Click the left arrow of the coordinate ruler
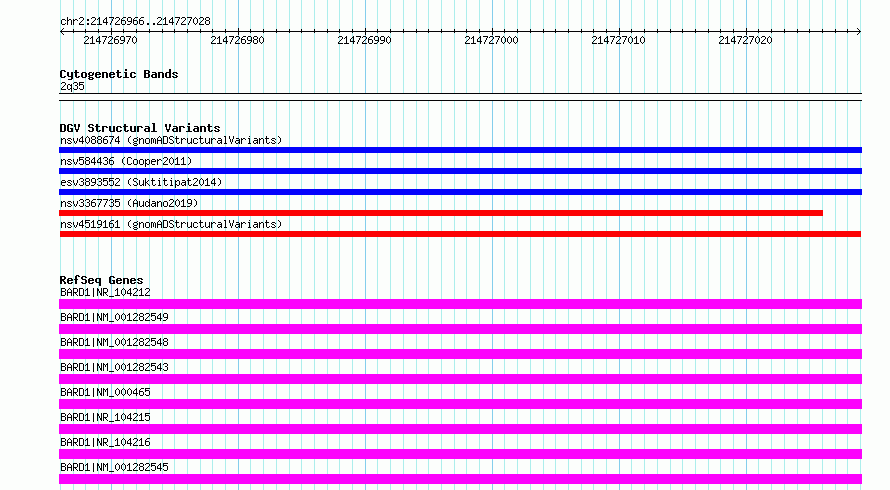 [x=62, y=32]
